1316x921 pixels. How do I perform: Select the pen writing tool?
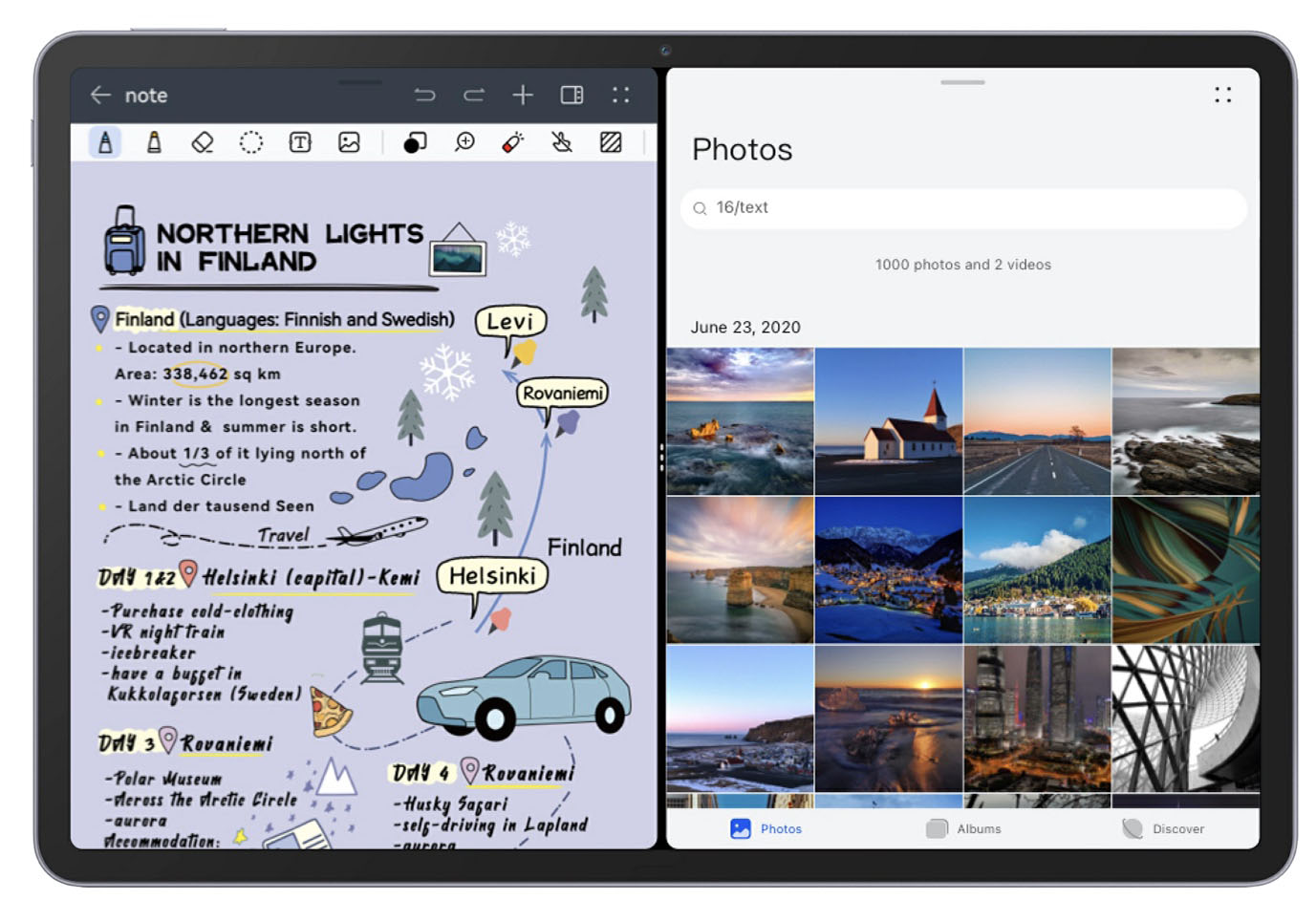105,142
